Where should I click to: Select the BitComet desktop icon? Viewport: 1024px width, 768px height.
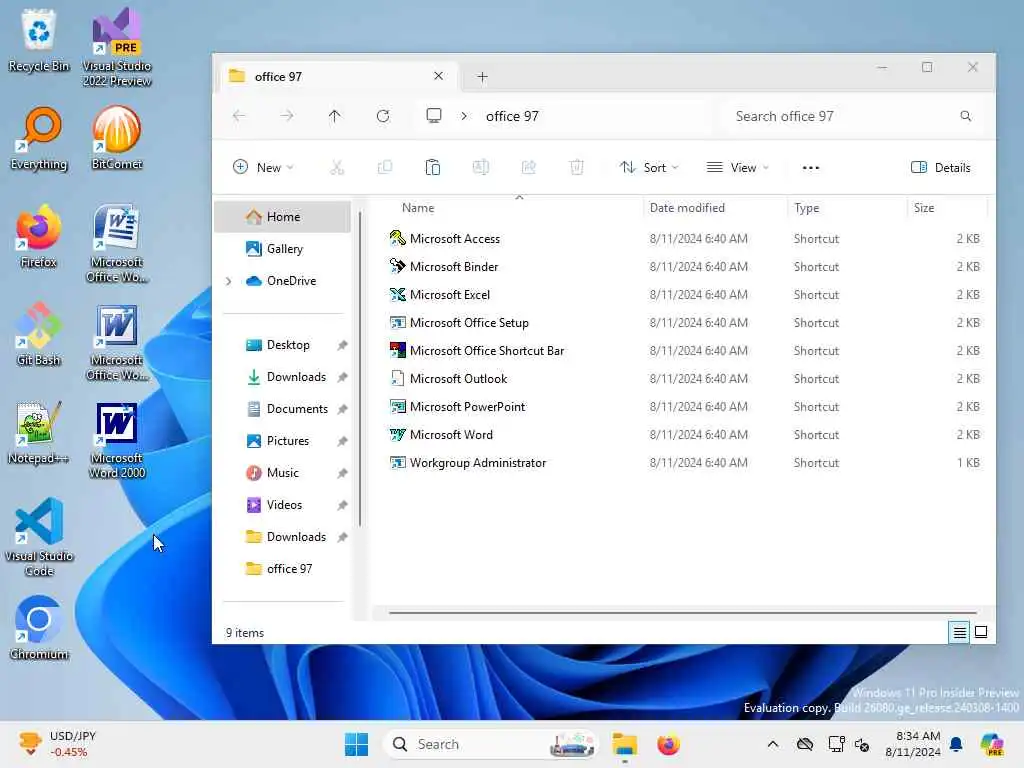point(117,138)
